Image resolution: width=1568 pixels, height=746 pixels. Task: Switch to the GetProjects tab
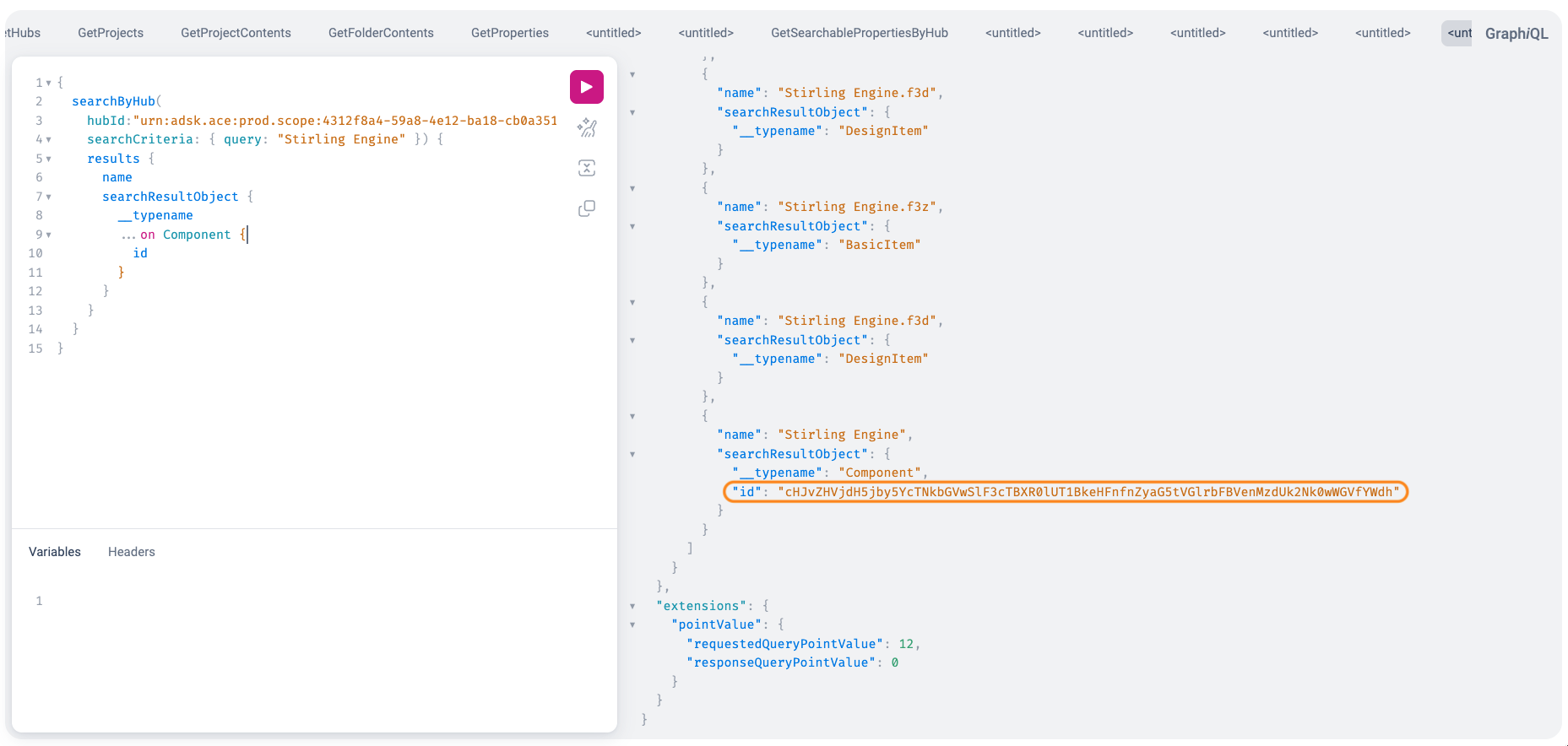click(x=111, y=33)
